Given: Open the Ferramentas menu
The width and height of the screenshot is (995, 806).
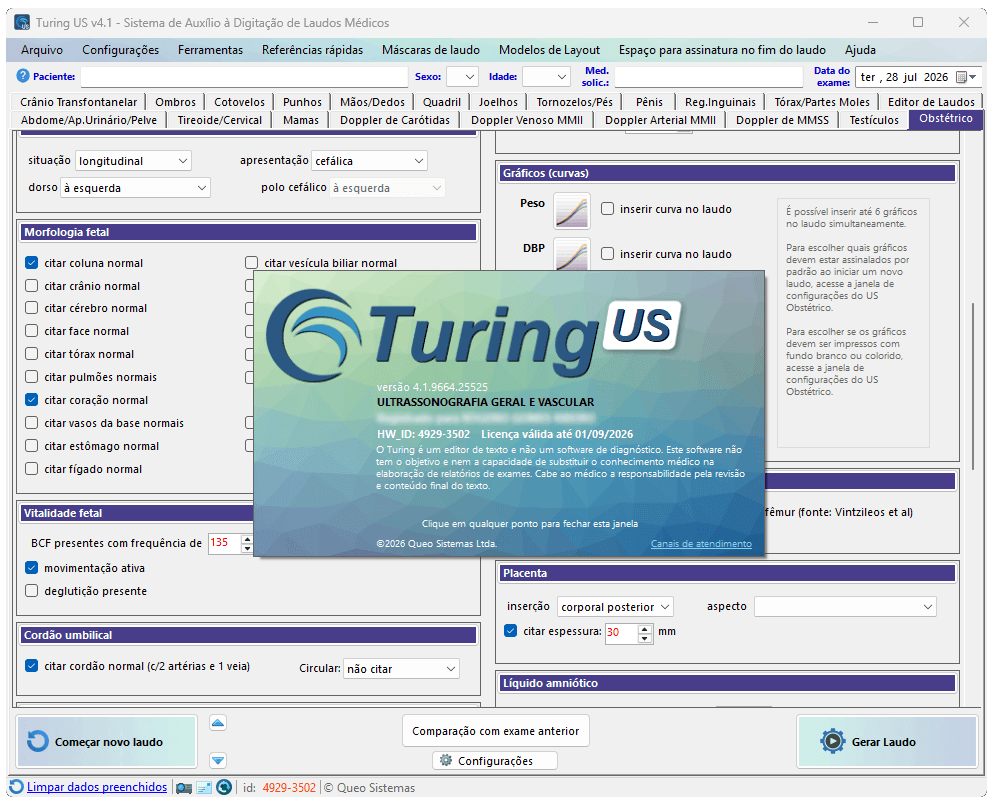Looking at the screenshot, I should click(x=210, y=50).
